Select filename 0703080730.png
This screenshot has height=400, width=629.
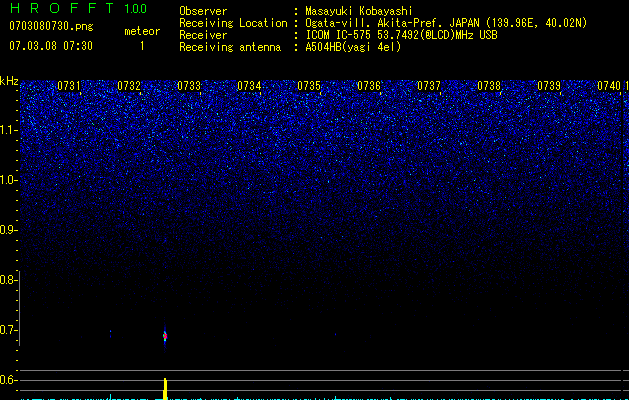pyautogui.click(x=51, y=27)
